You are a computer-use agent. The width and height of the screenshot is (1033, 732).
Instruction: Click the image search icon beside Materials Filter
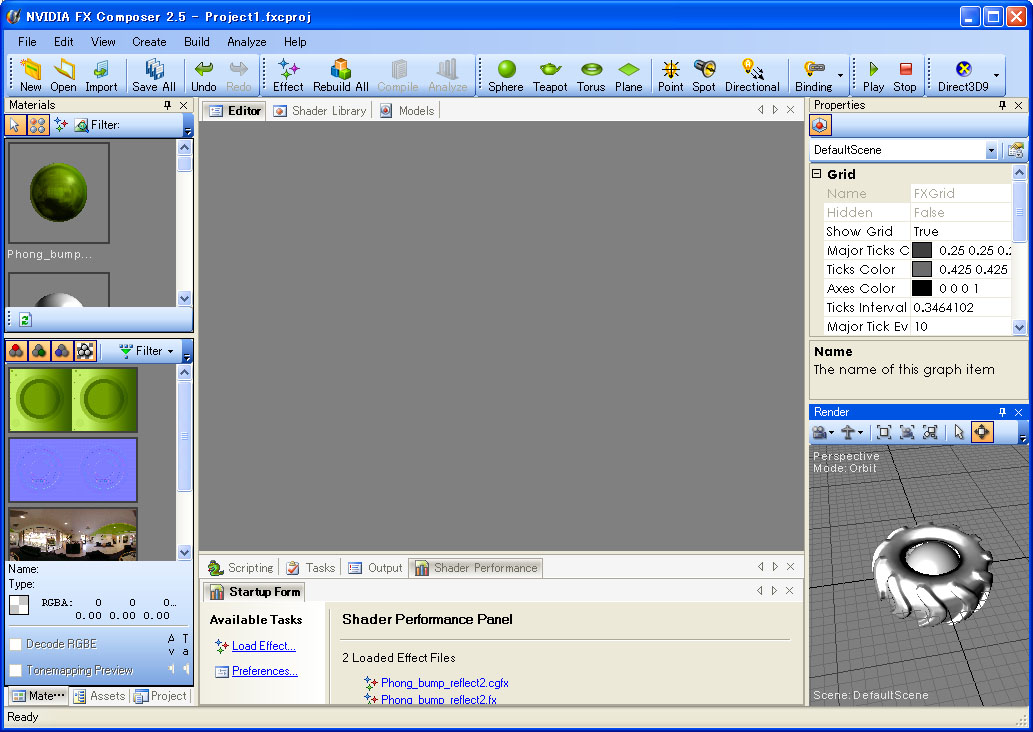pos(82,125)
